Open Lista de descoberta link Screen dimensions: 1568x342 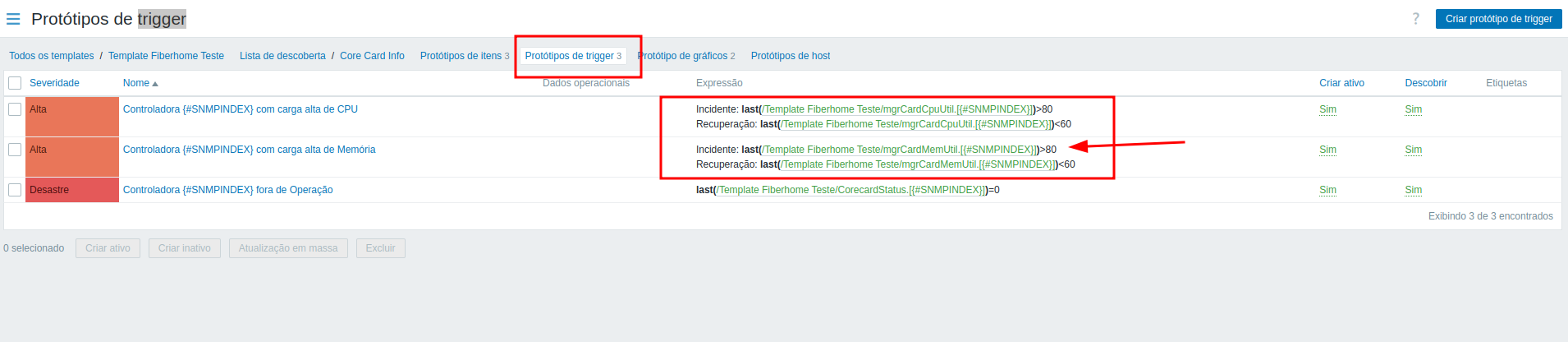pyautogui.click(x=282, y=56)
